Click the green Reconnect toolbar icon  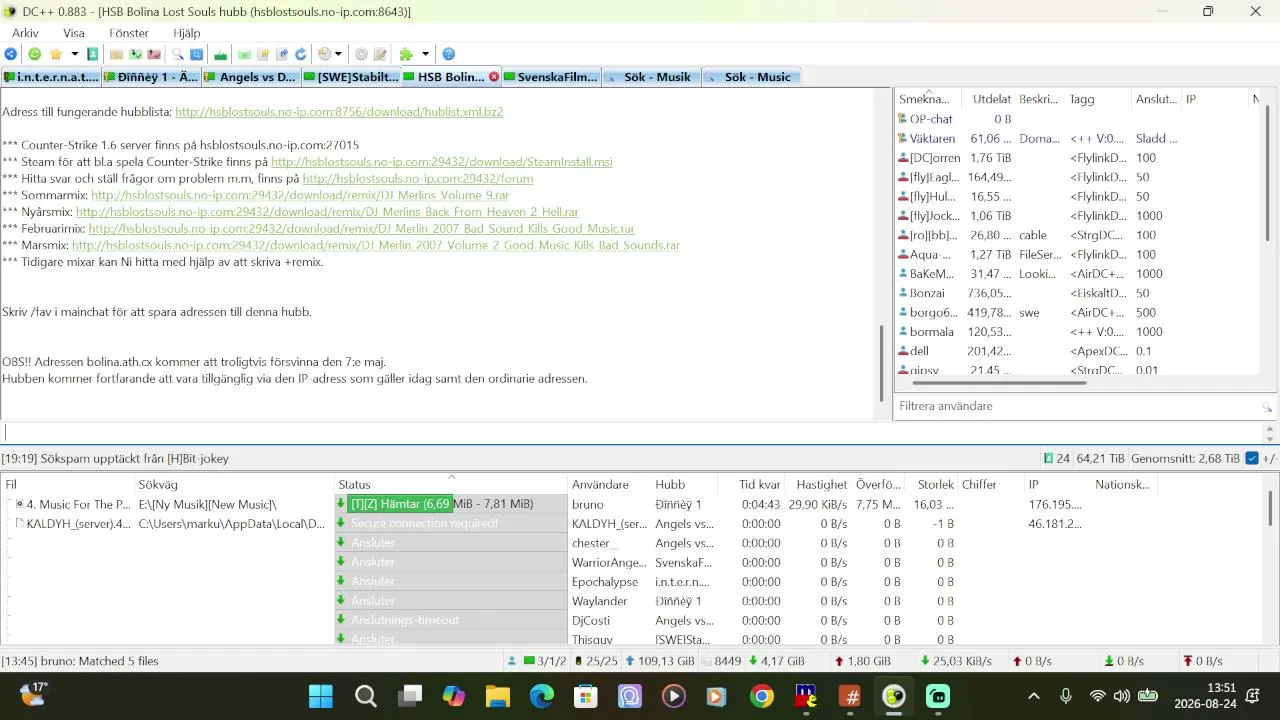tap(35, 54)
